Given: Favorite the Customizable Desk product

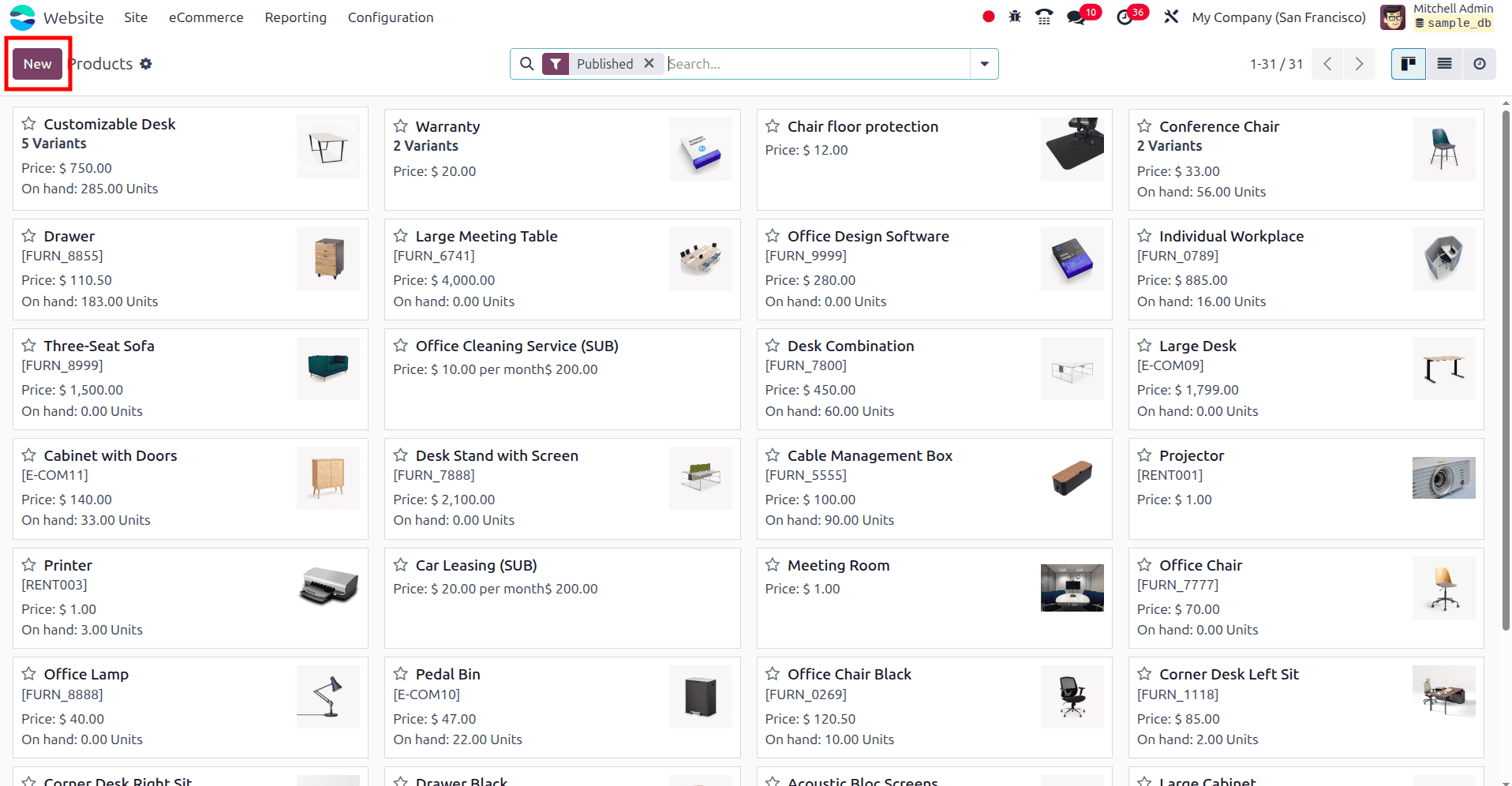Looking at the screenshot, I should coord(29,124).
